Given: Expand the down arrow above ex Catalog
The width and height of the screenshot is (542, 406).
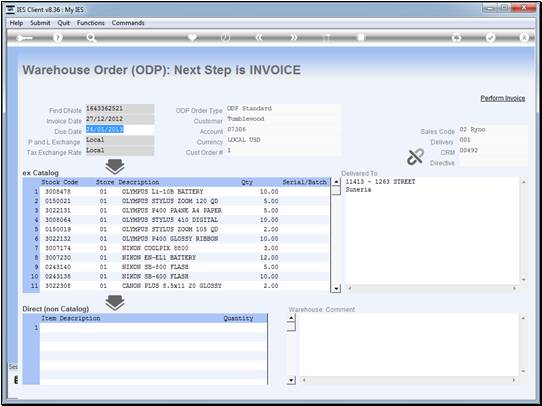Looking at the screenshot, I should (x=115, y=167).
